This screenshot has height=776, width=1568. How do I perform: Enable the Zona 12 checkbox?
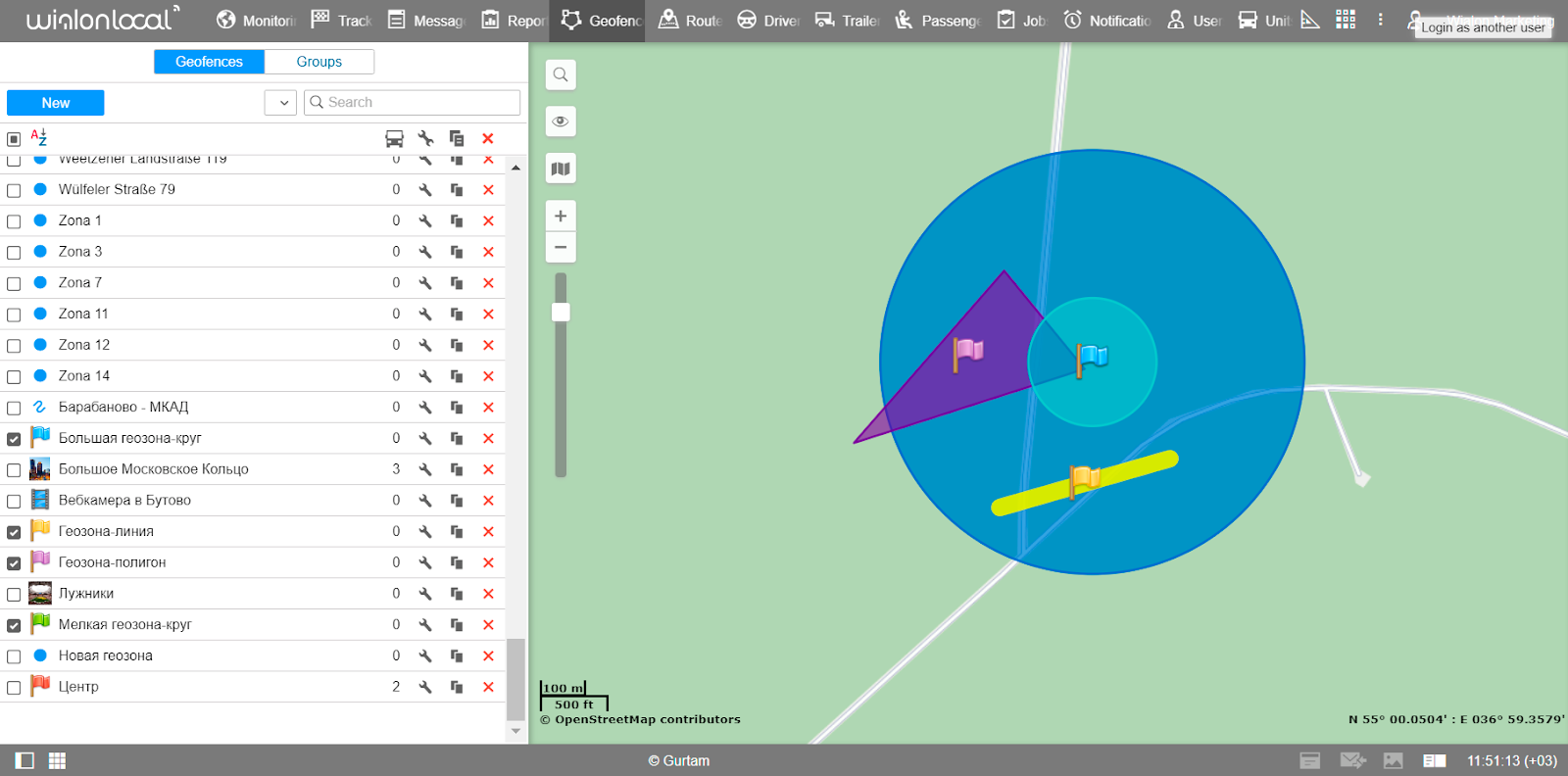[14, 346]
